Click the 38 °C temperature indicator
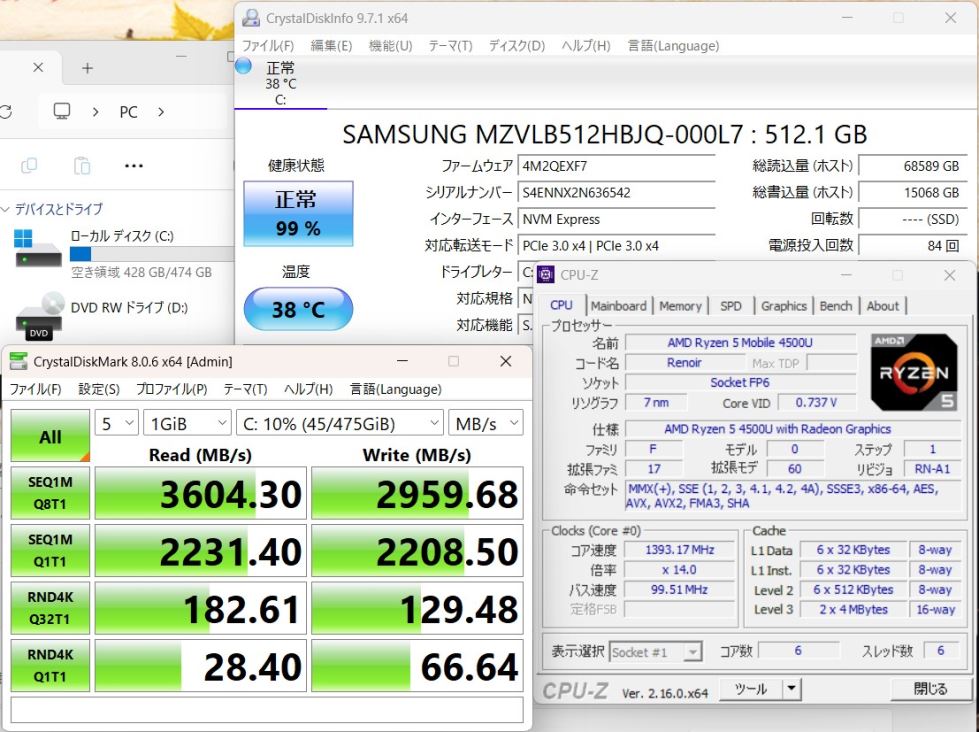Viewport: 979px width, 732px height. [x=298, y=310]
